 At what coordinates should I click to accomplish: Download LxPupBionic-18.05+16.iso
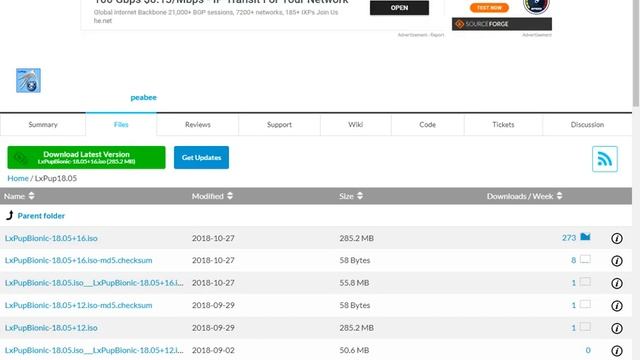point(51,238)
